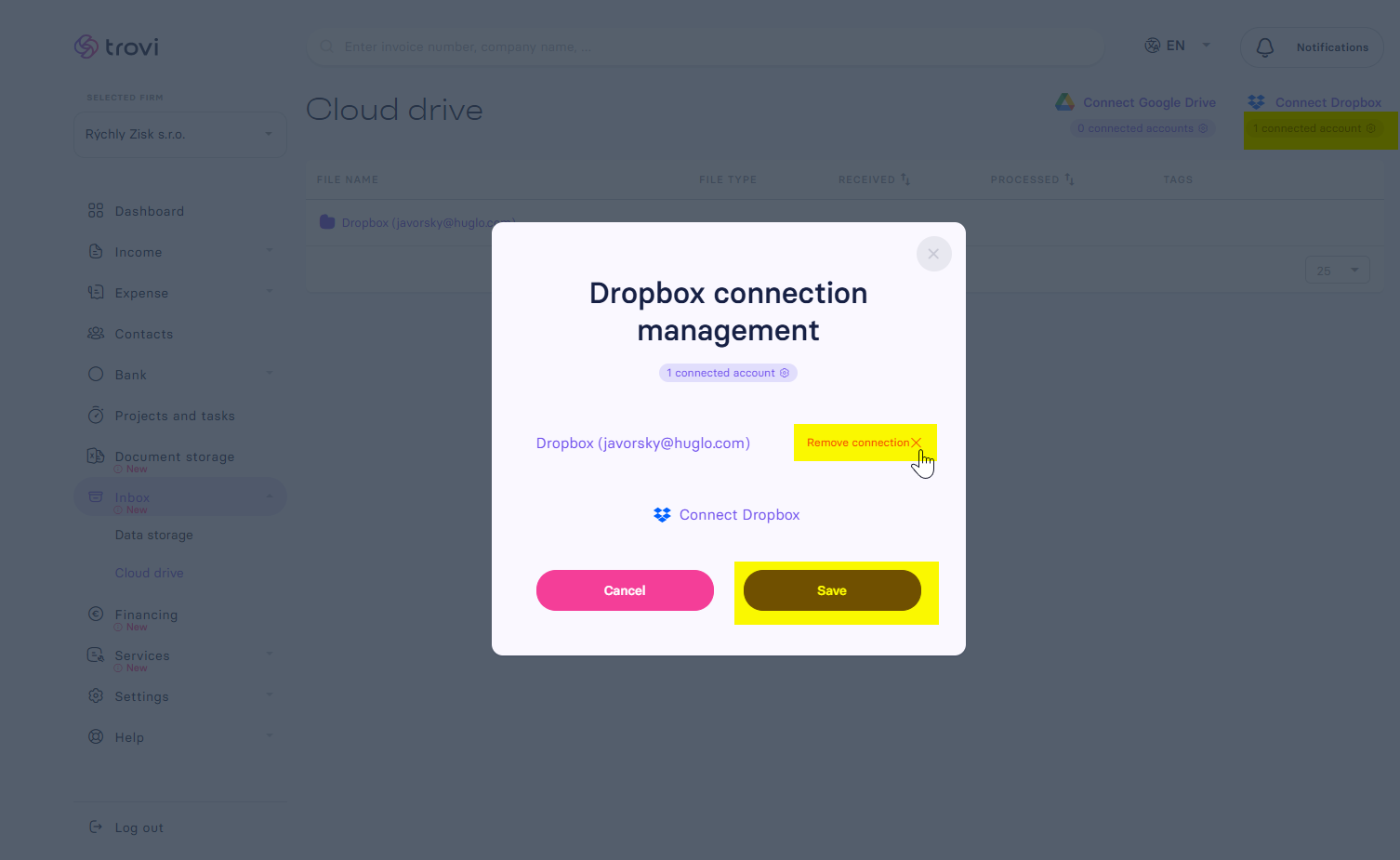1400x860 pixels.
Task: Click the 1 connected account badge in dialog
Action: click(x=728, y=373)
